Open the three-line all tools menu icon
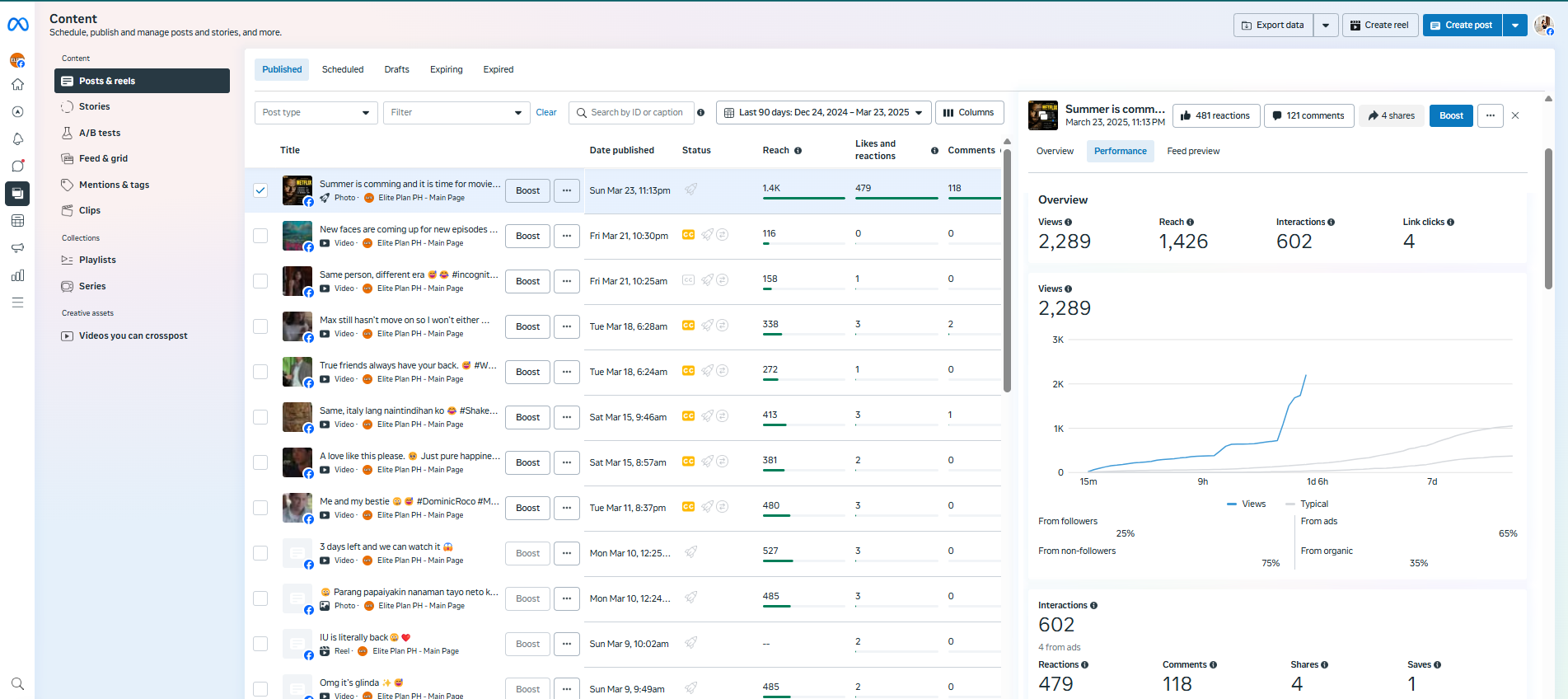This screenshot has width=1568, height=699. click(17, 303)
